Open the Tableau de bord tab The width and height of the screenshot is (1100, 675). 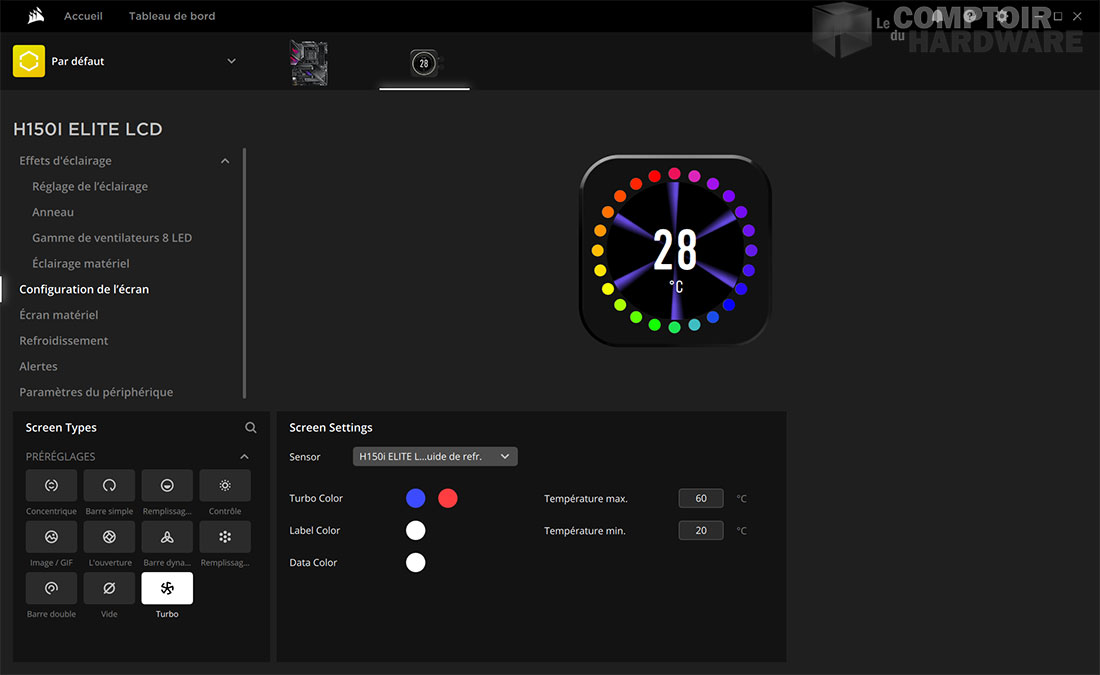pyautogui.click(x=172, y=16)
